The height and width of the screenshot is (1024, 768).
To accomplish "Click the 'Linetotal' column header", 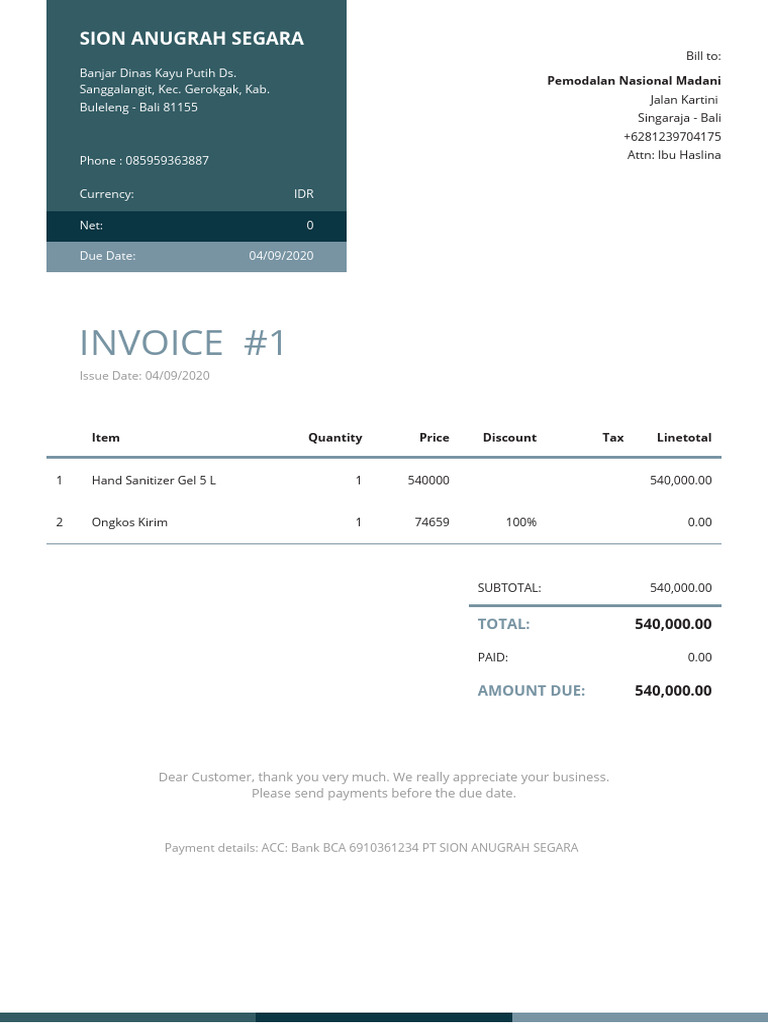I will [684, 438].
